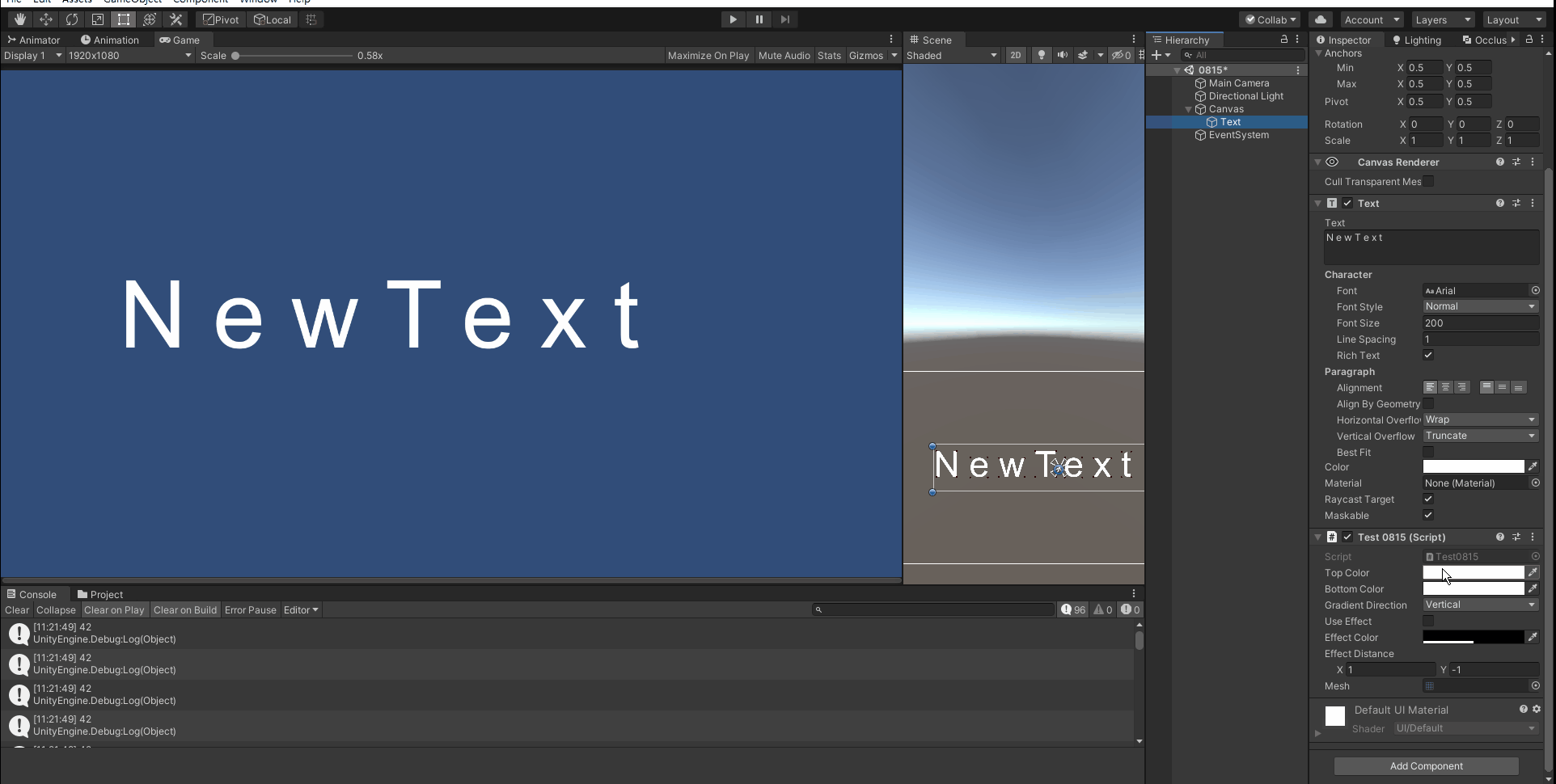Image resolution: width=1556 pixels, height=784 pixels.
Task: Toggle scene effects like skybox and fog
Action: [x=1083, y=55]
